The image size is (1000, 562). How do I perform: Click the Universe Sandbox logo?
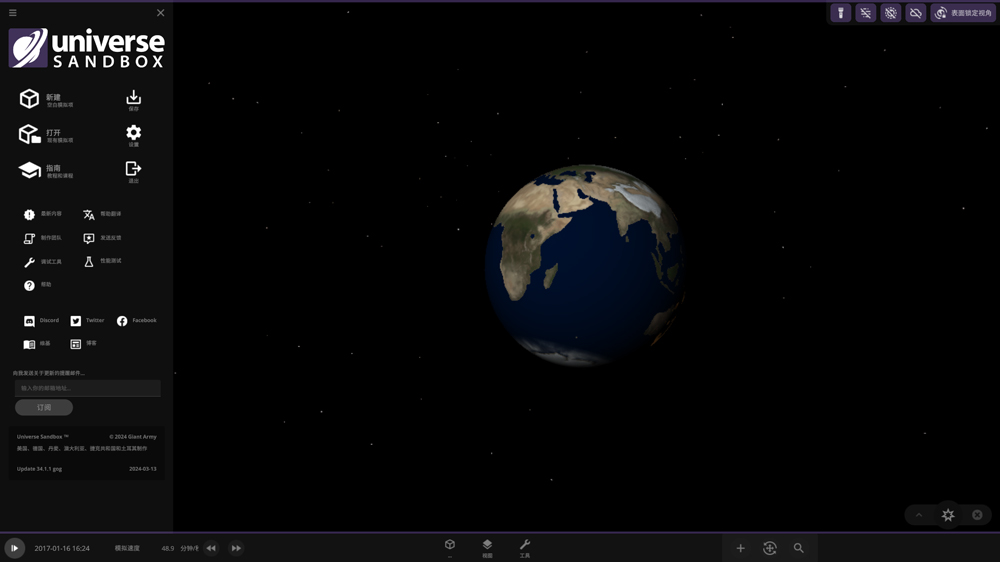pyautogui.click(x=87, y=48)
